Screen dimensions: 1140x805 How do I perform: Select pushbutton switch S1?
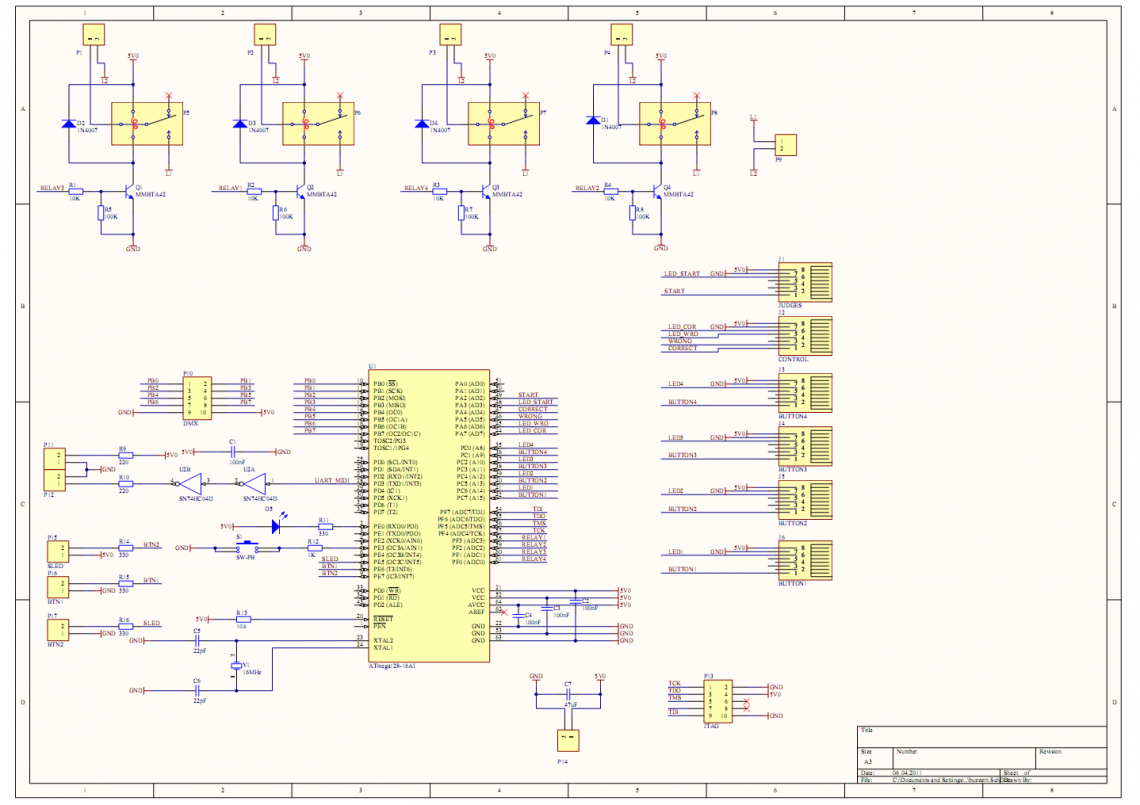point(246,547)
